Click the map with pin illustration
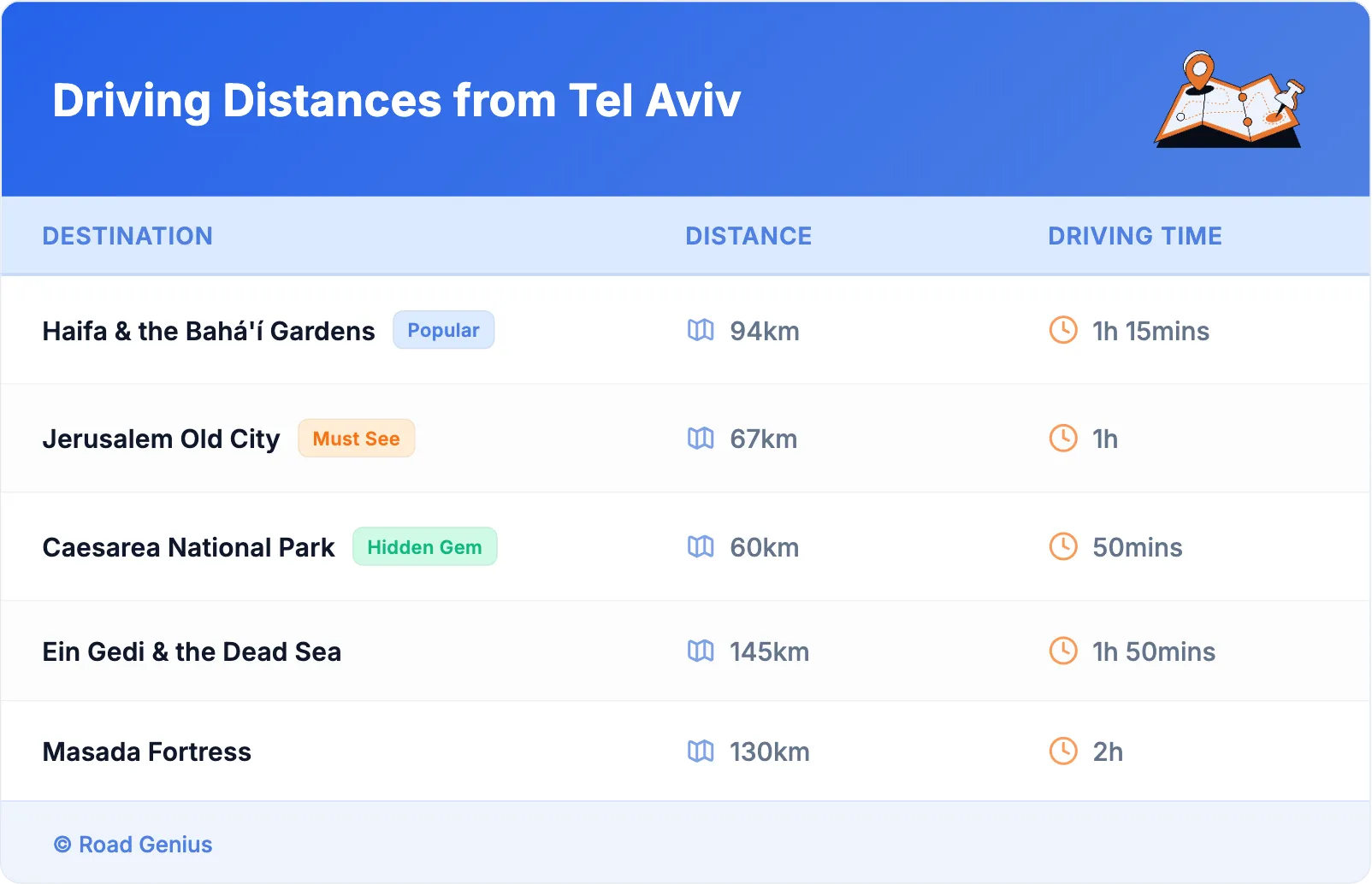This screenshot has height=884, width=1372. 1229,99
